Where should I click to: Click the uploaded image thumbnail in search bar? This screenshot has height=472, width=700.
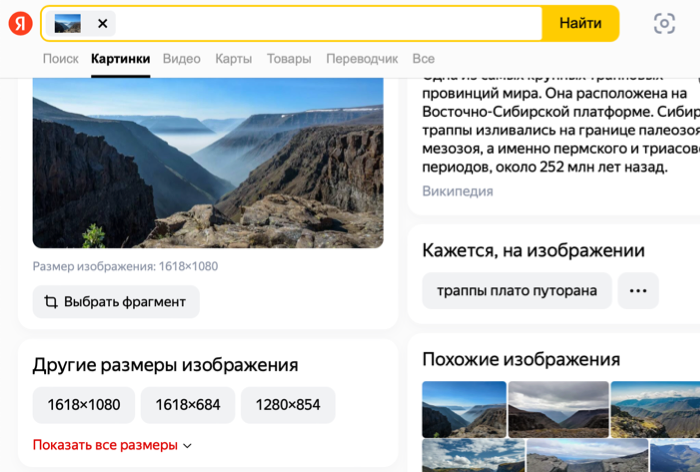(68, 23)
